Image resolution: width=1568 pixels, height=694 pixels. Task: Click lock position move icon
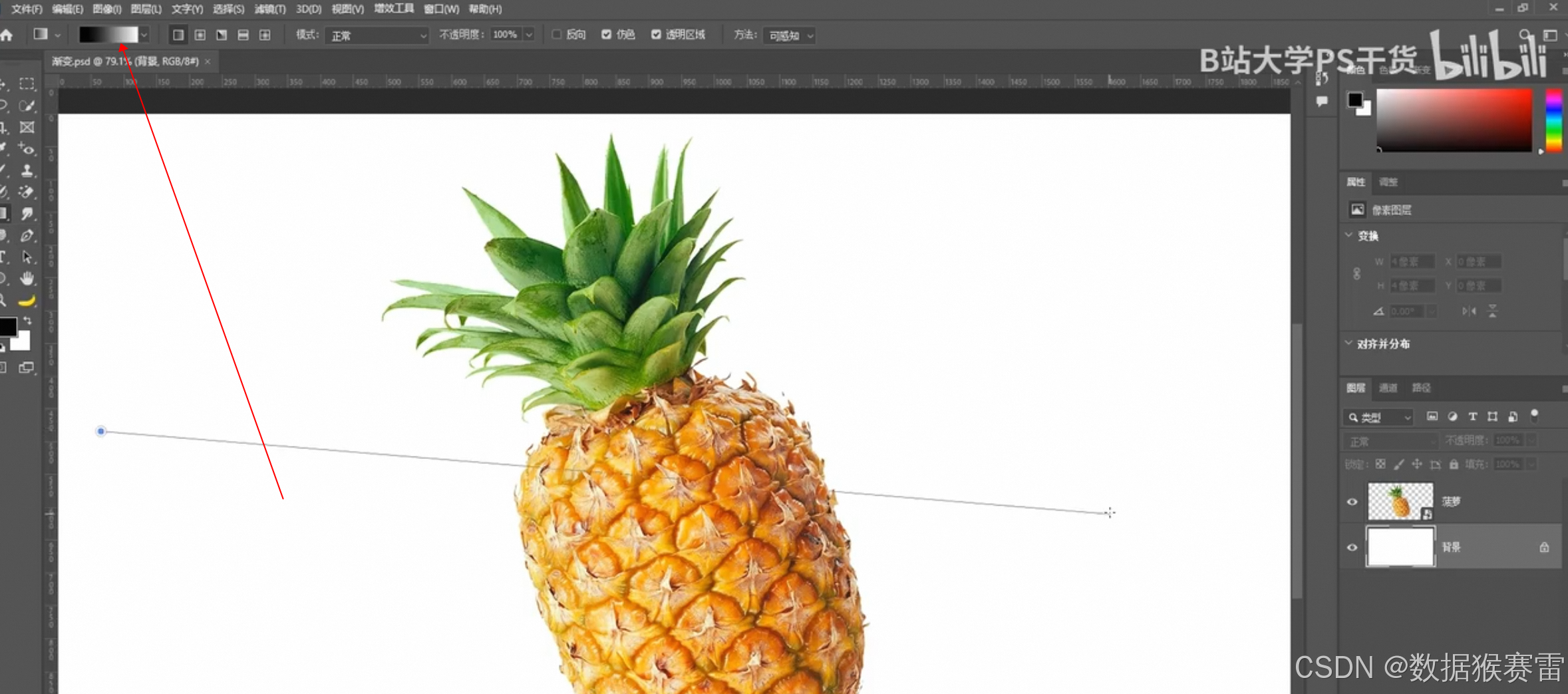coord(1417,464)
